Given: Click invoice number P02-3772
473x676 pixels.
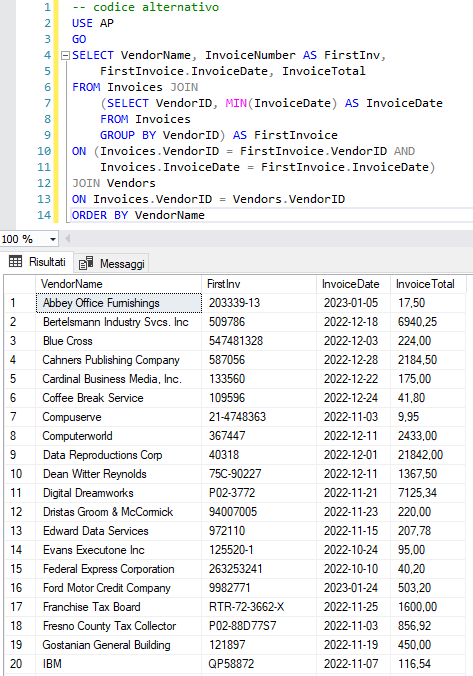Looking at the screenshot, I should [x=232, y=493].
